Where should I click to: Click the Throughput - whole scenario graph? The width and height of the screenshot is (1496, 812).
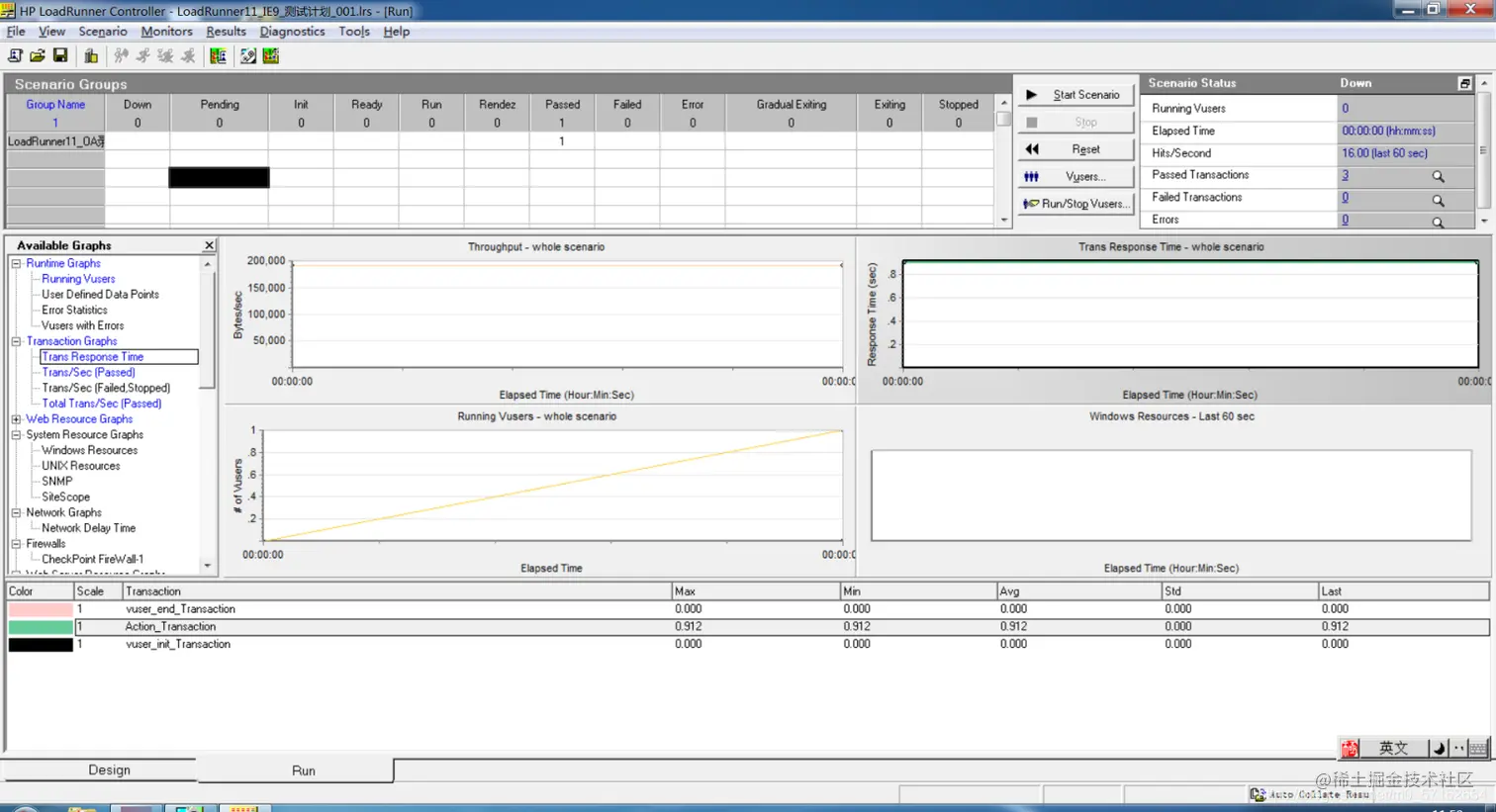pos(540,319)
